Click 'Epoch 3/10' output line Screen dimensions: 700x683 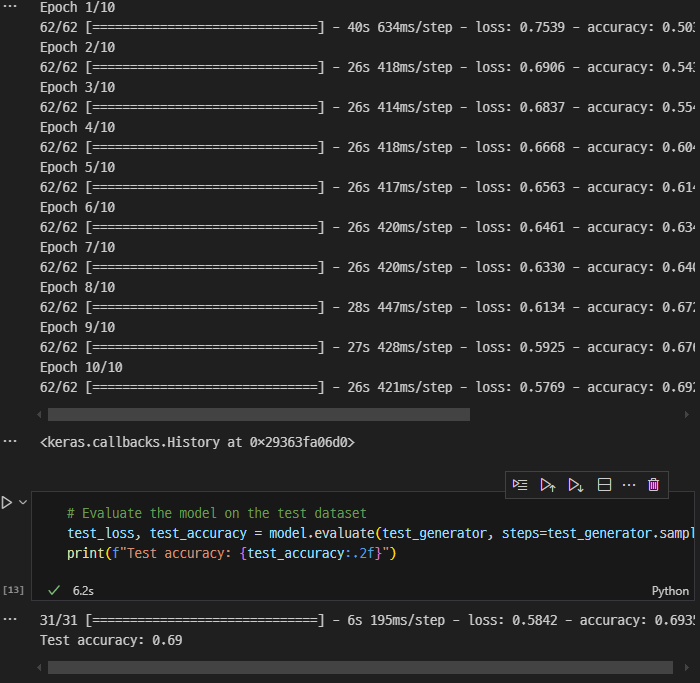77,87
